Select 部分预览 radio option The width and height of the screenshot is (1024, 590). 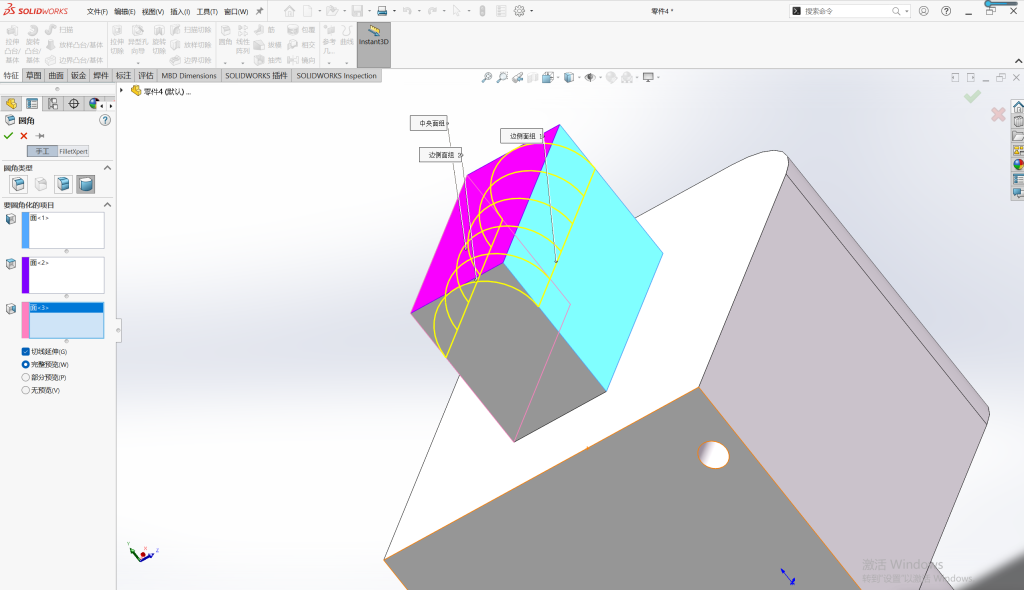point(25,377)
